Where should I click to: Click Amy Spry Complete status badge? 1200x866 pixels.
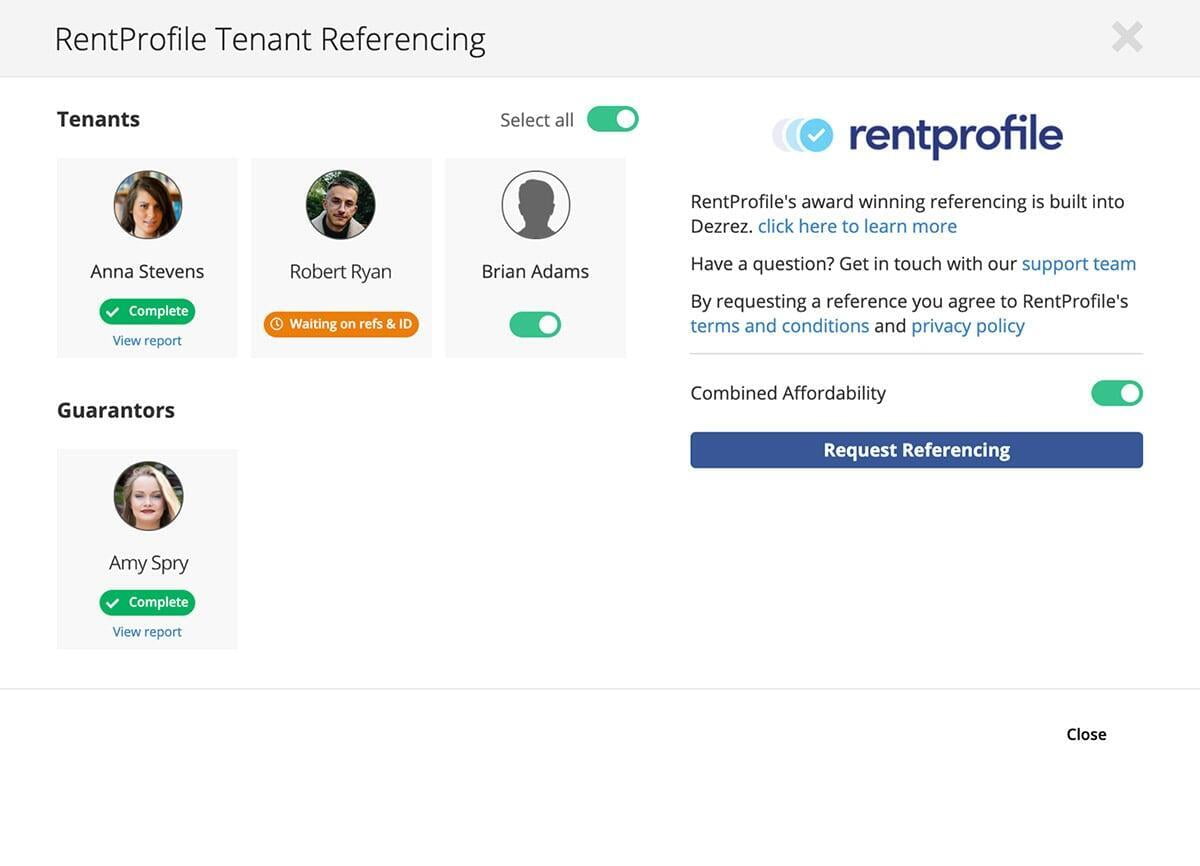147,602
